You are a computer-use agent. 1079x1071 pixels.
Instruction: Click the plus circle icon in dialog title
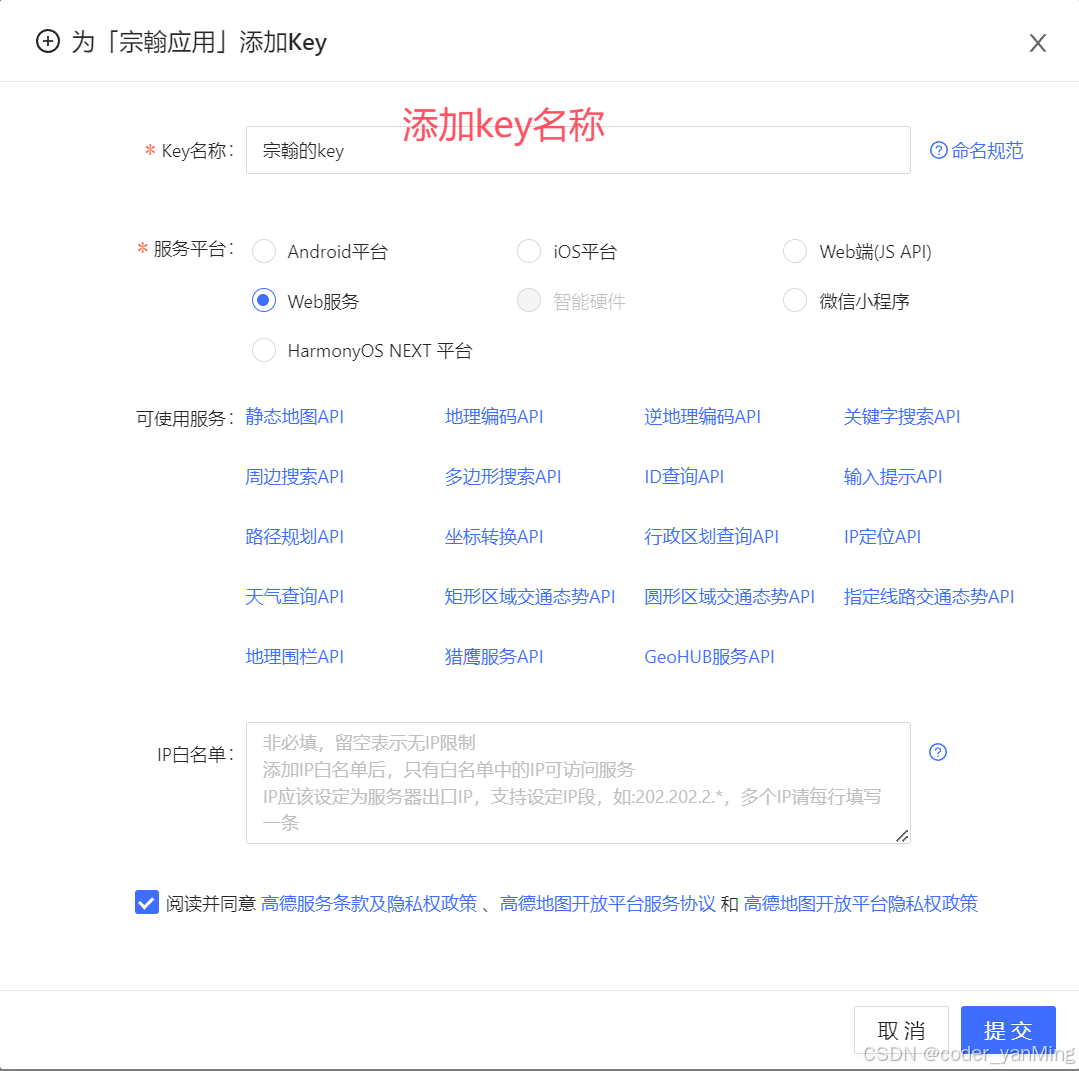coord(47,41)
